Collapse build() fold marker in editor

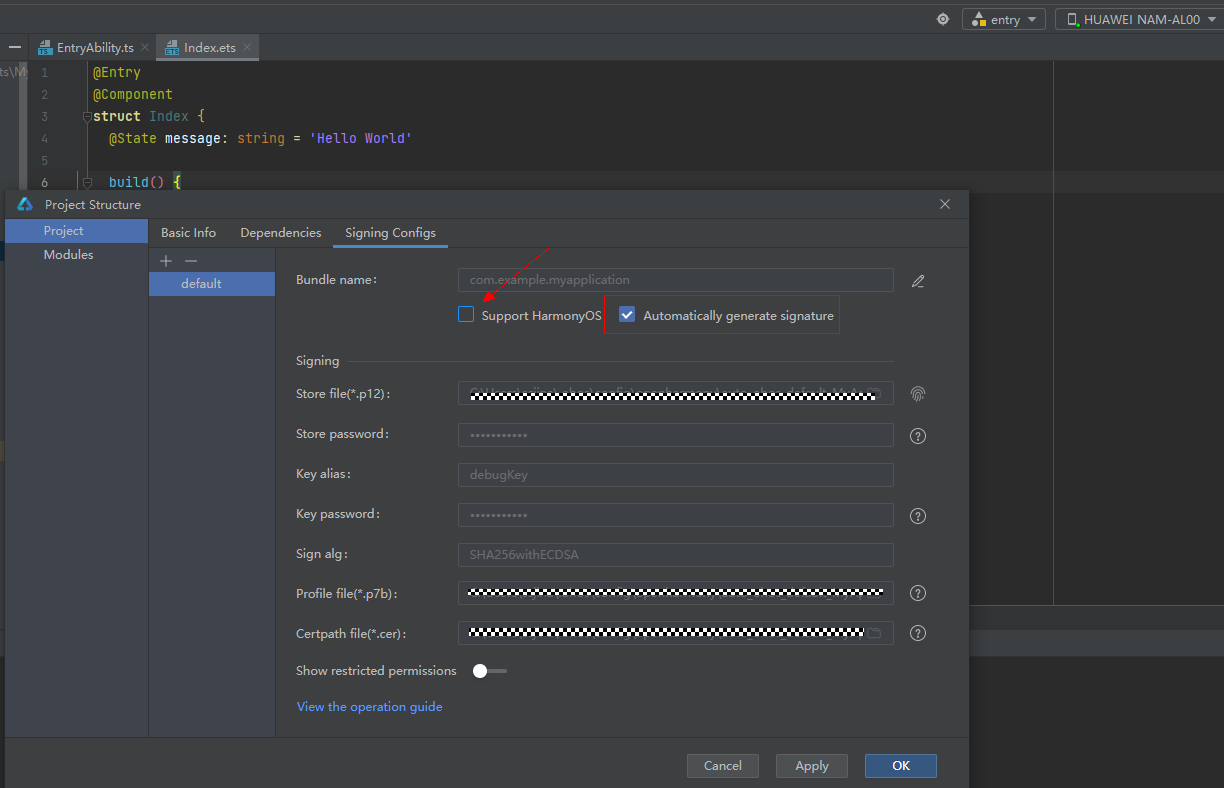[x=86, y=183]
